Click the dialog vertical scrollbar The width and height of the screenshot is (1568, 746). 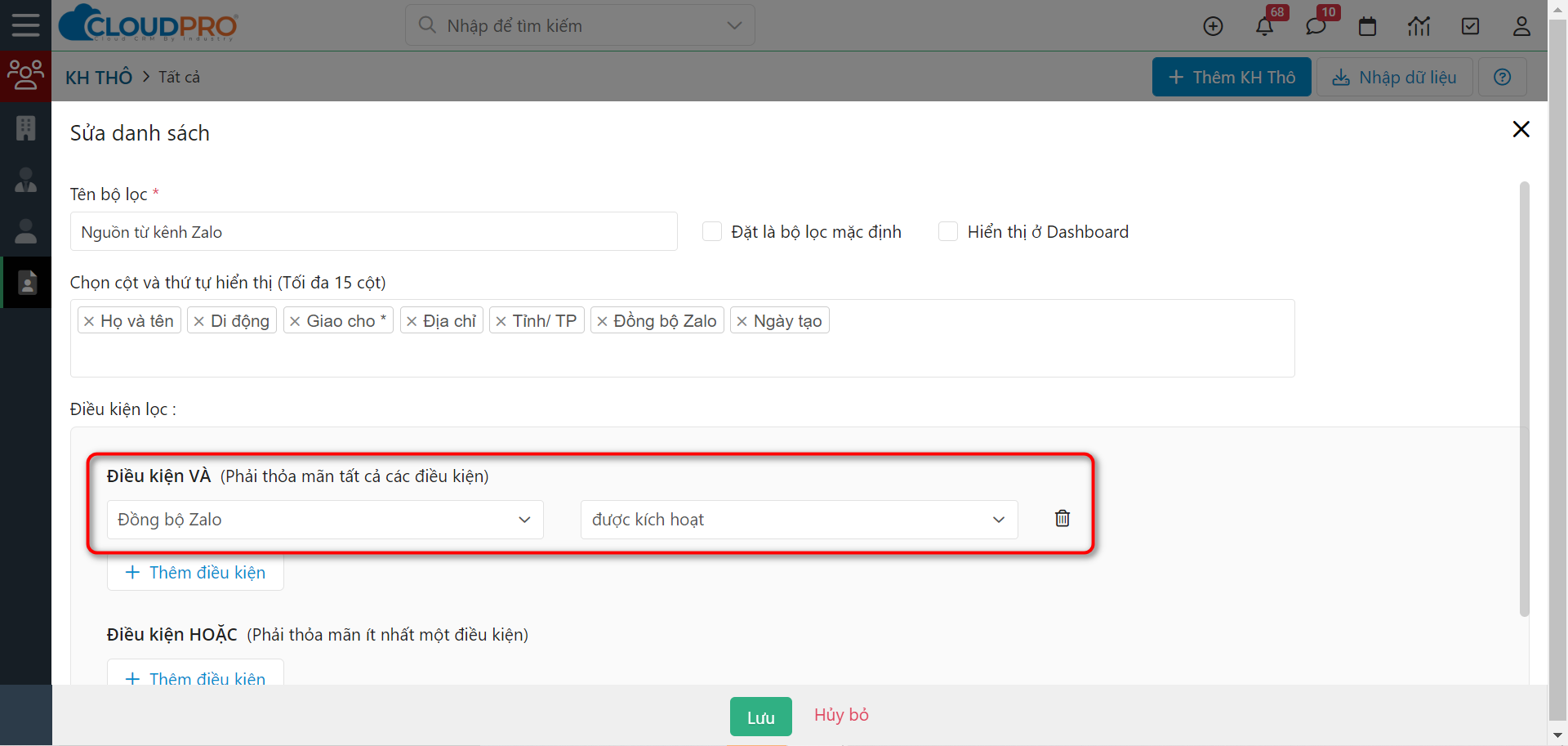pos(1524,399)
